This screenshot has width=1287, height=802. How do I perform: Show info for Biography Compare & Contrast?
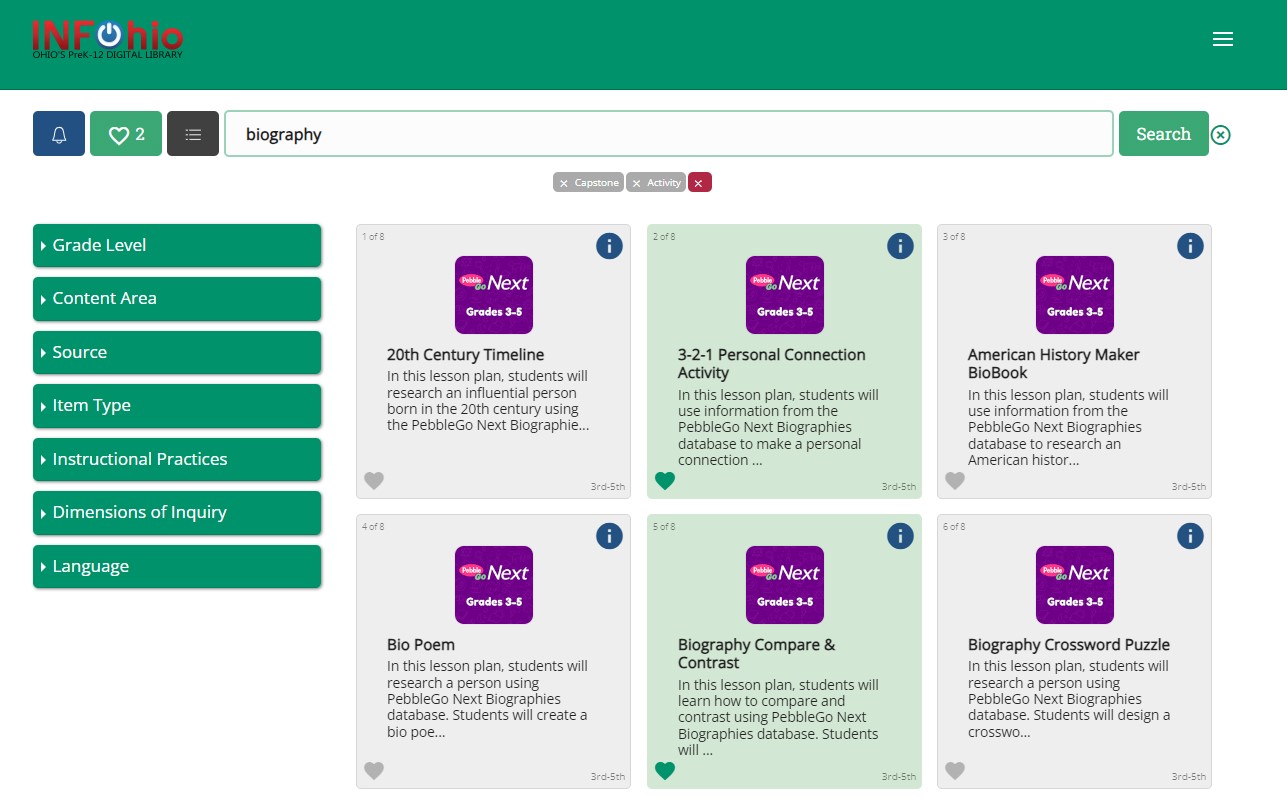[900, 535]
